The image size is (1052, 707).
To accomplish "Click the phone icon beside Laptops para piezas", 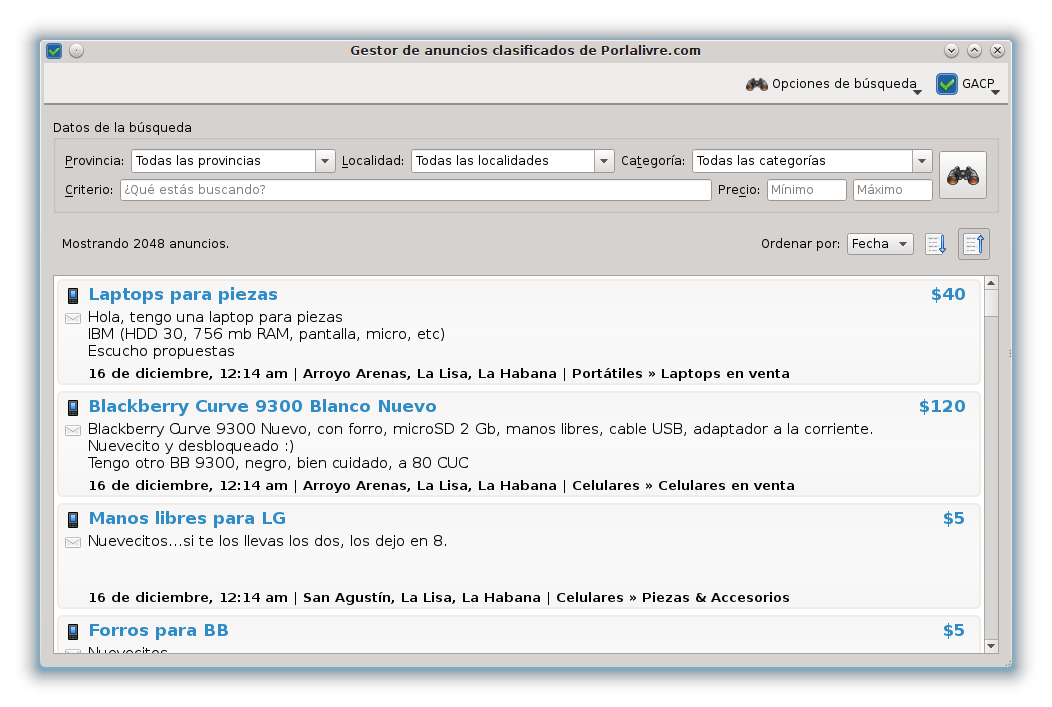I will pos(72,295).
